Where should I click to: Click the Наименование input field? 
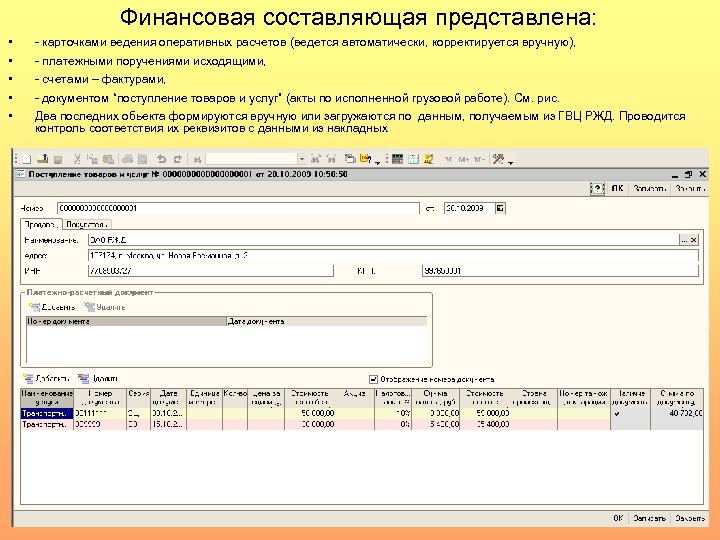tap(383, 240)
